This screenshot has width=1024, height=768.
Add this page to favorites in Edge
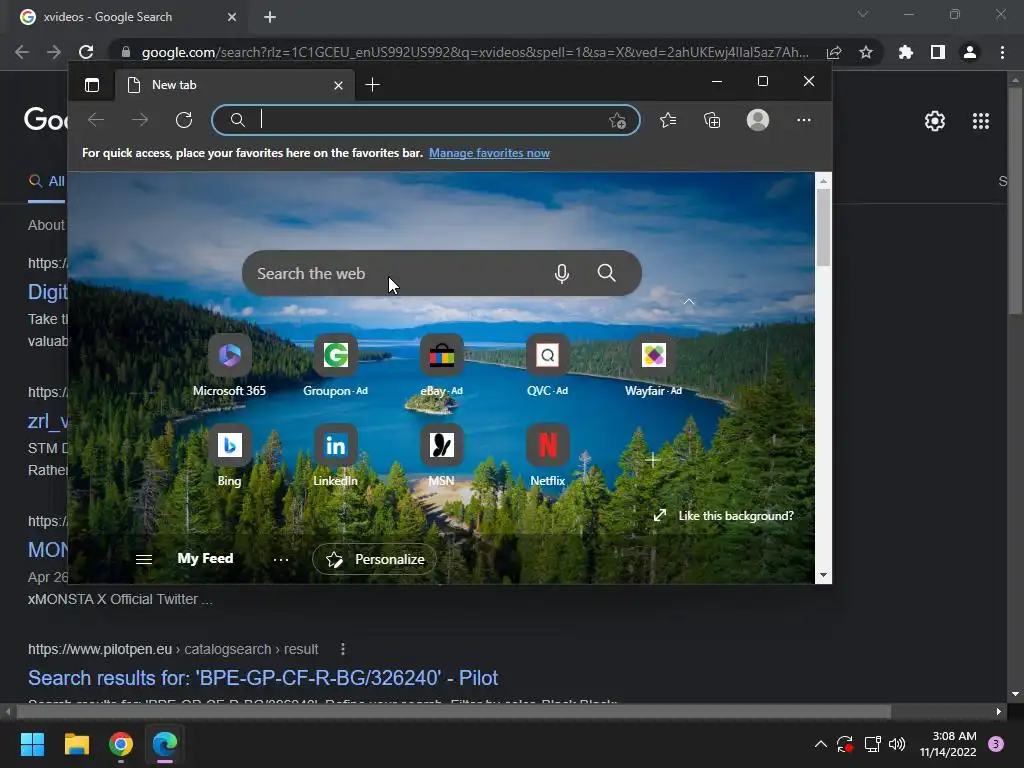pos(617,120)
